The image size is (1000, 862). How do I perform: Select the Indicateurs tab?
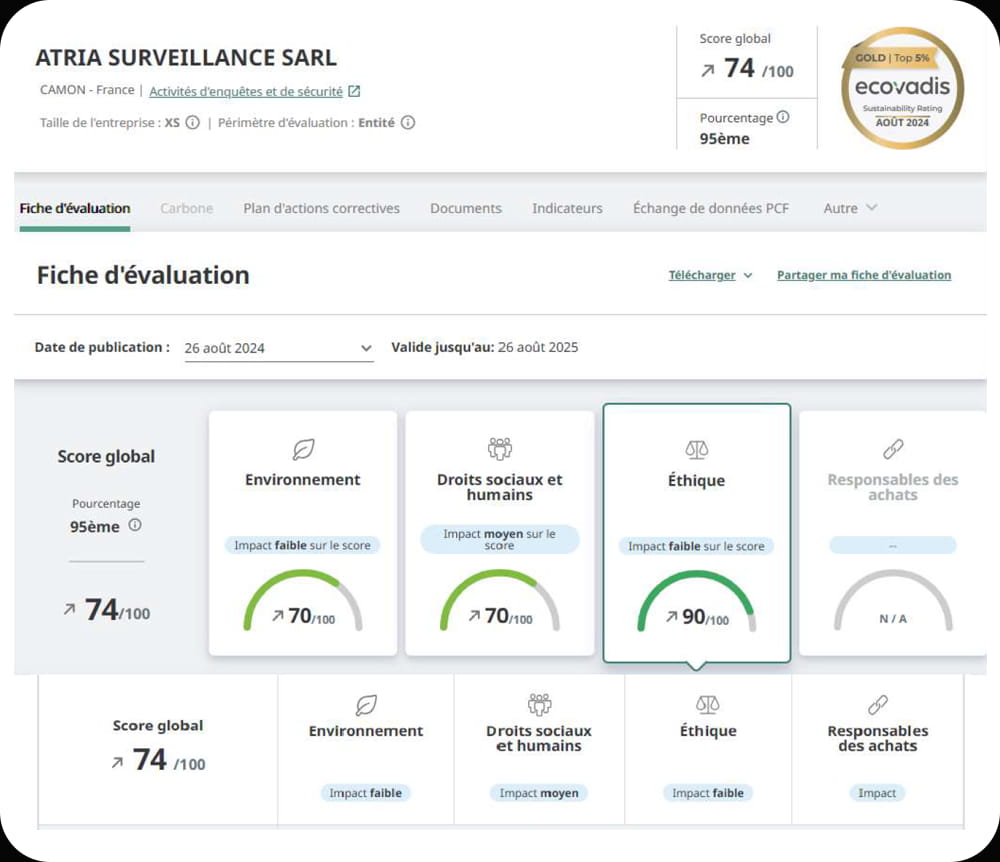pyautogui.click(x=567, y=208)
